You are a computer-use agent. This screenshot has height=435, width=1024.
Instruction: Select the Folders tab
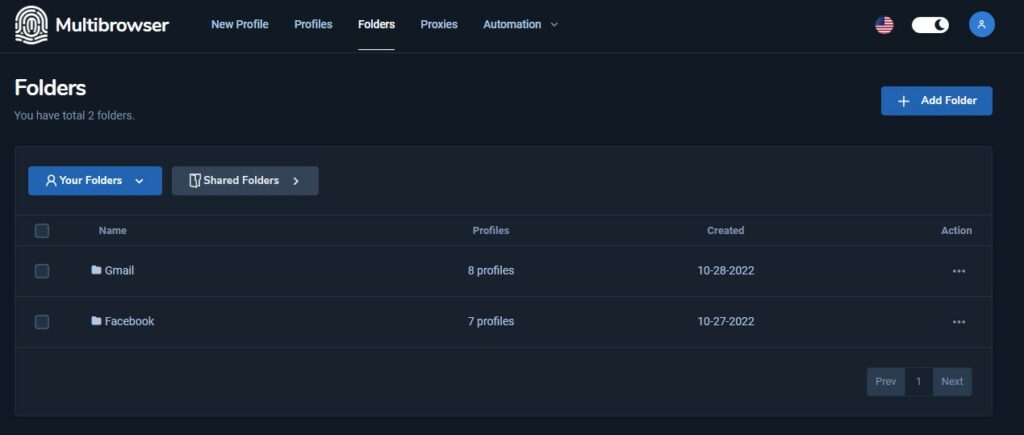coord(376,24)
